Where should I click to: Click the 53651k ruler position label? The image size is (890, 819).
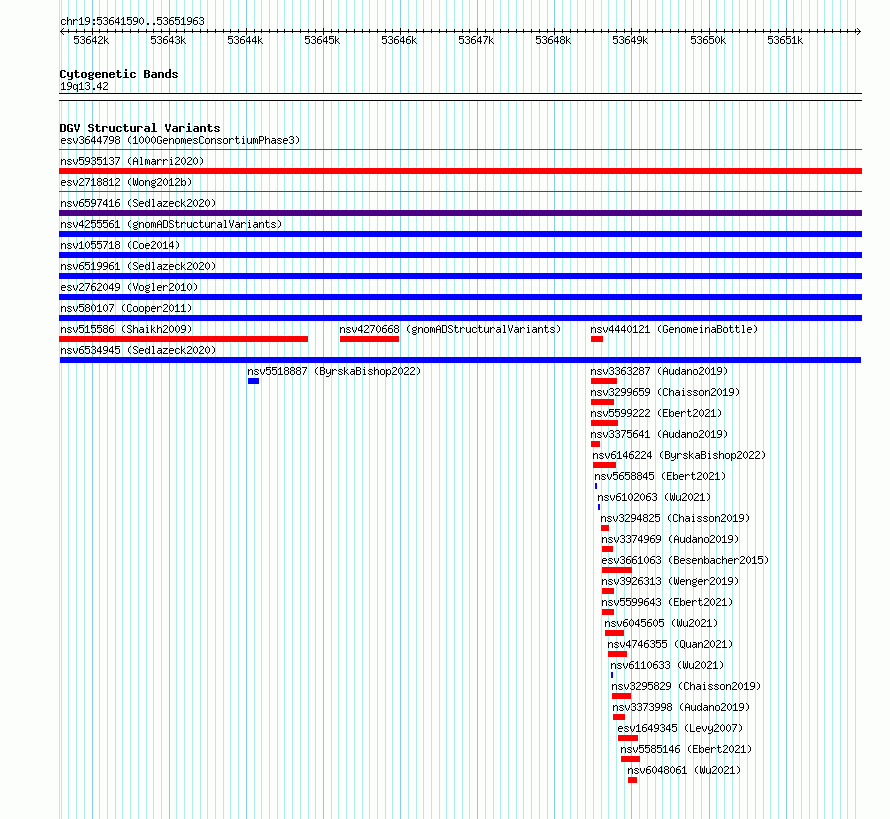point(785,40)
